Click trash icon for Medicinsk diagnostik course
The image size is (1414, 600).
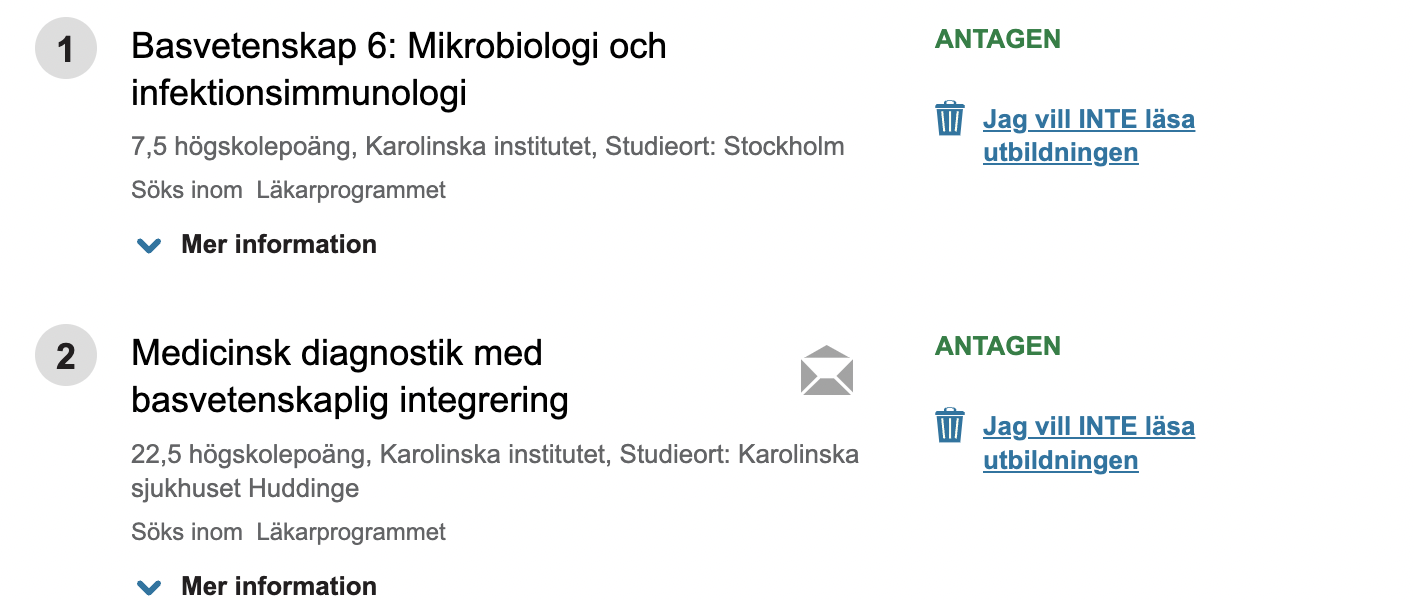pos(949,425)
